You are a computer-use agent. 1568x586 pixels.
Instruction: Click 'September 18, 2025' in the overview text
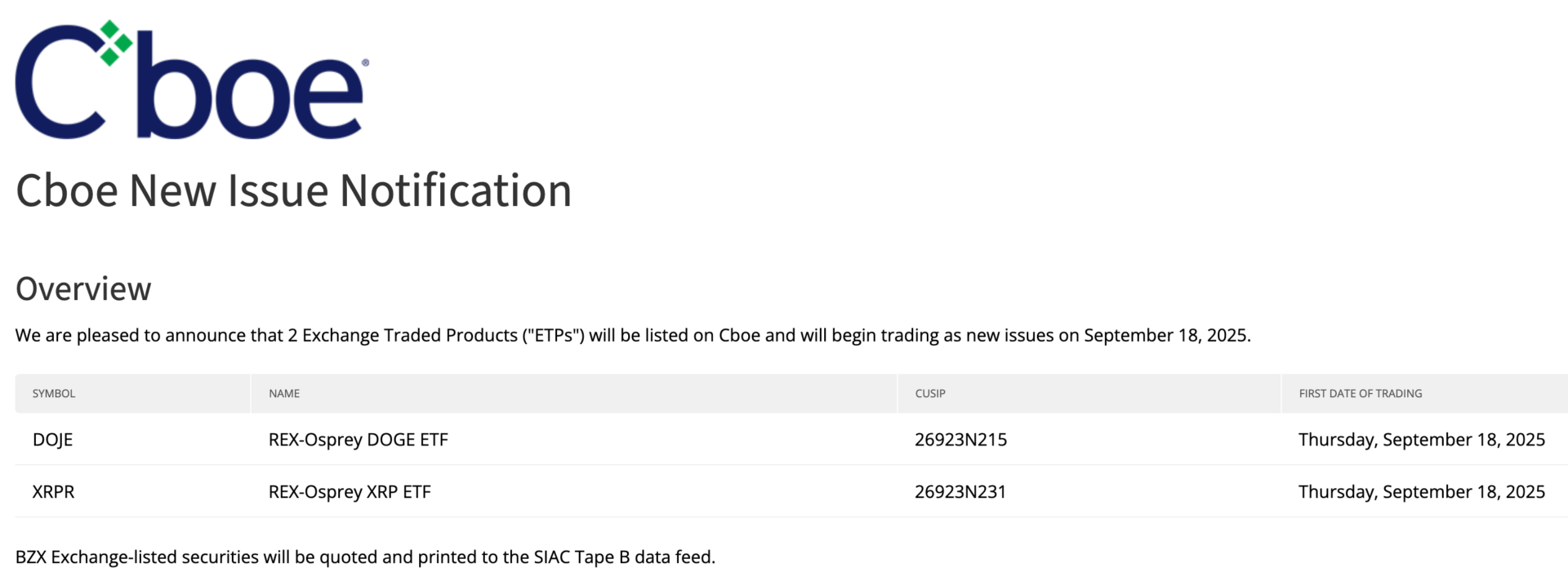pyautogui.click(x=1167, y=335)
